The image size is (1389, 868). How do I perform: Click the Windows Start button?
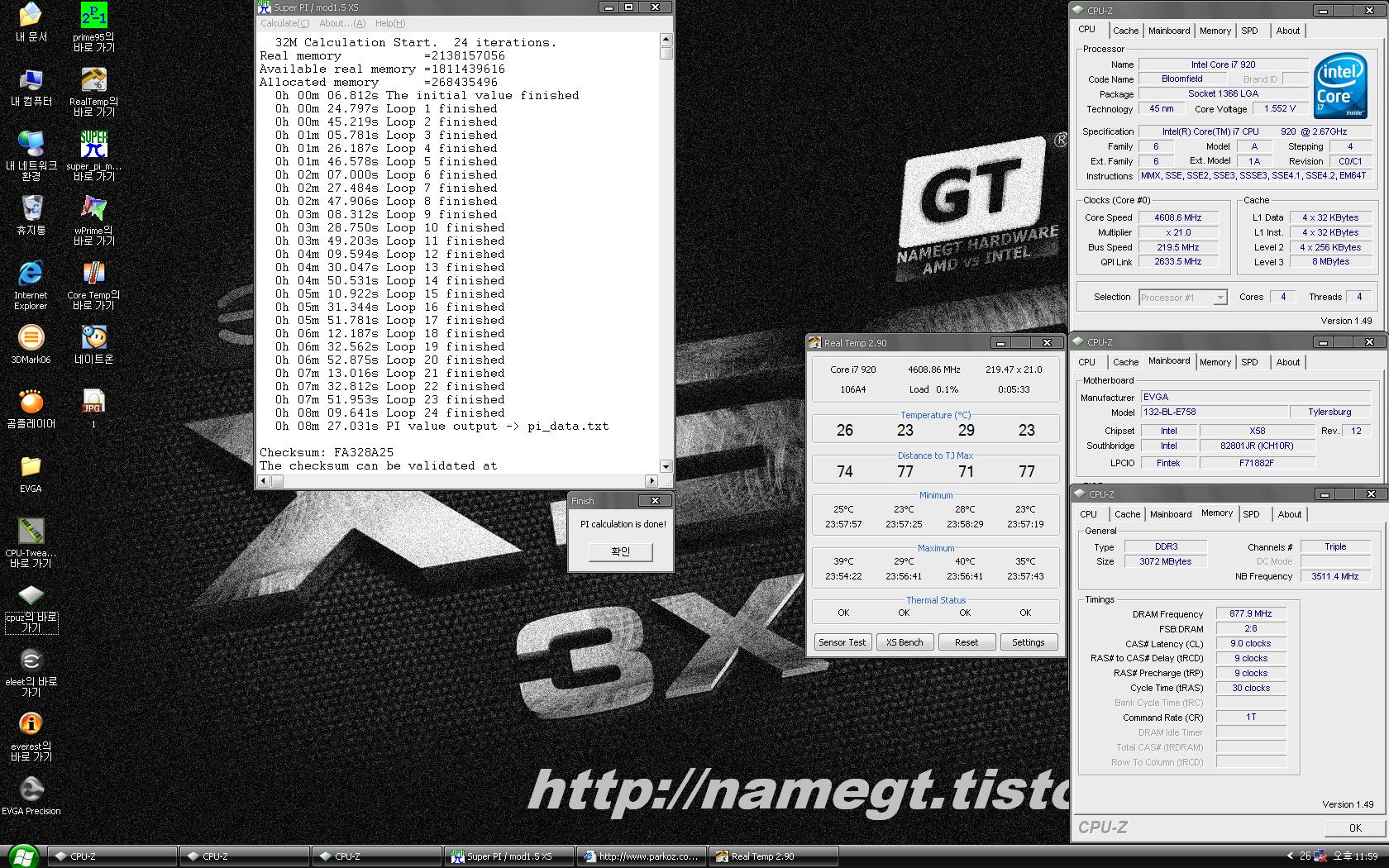pos(21,856)
